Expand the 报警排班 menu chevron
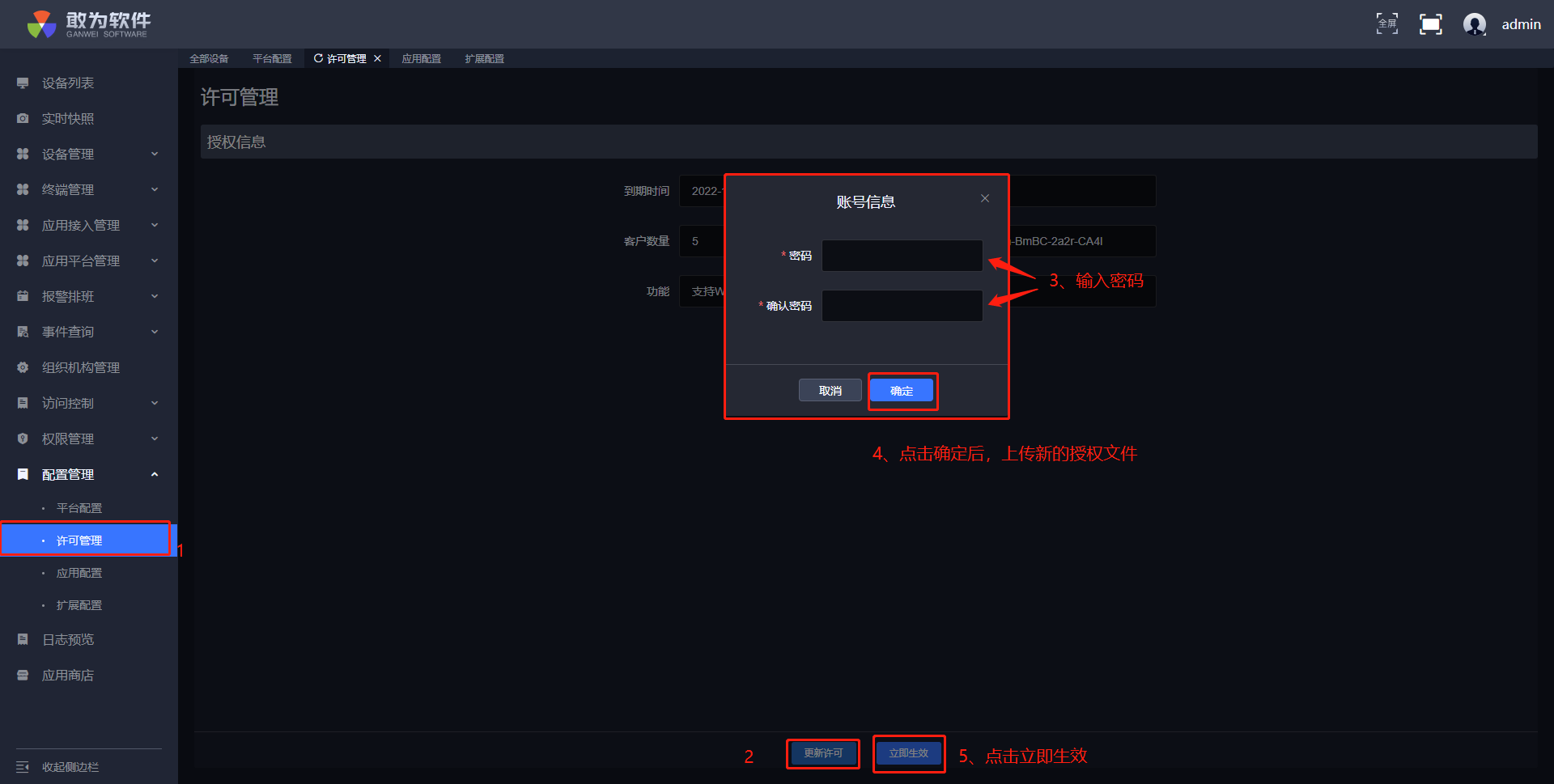 click(x=155, y=297)
